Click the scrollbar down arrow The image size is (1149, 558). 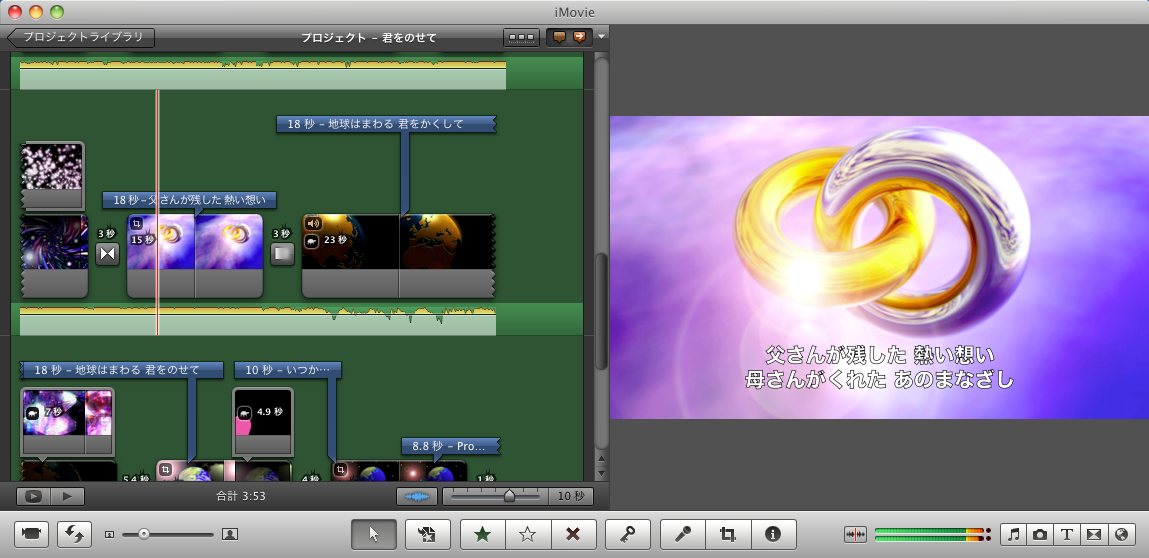click(x=602, y=473)
